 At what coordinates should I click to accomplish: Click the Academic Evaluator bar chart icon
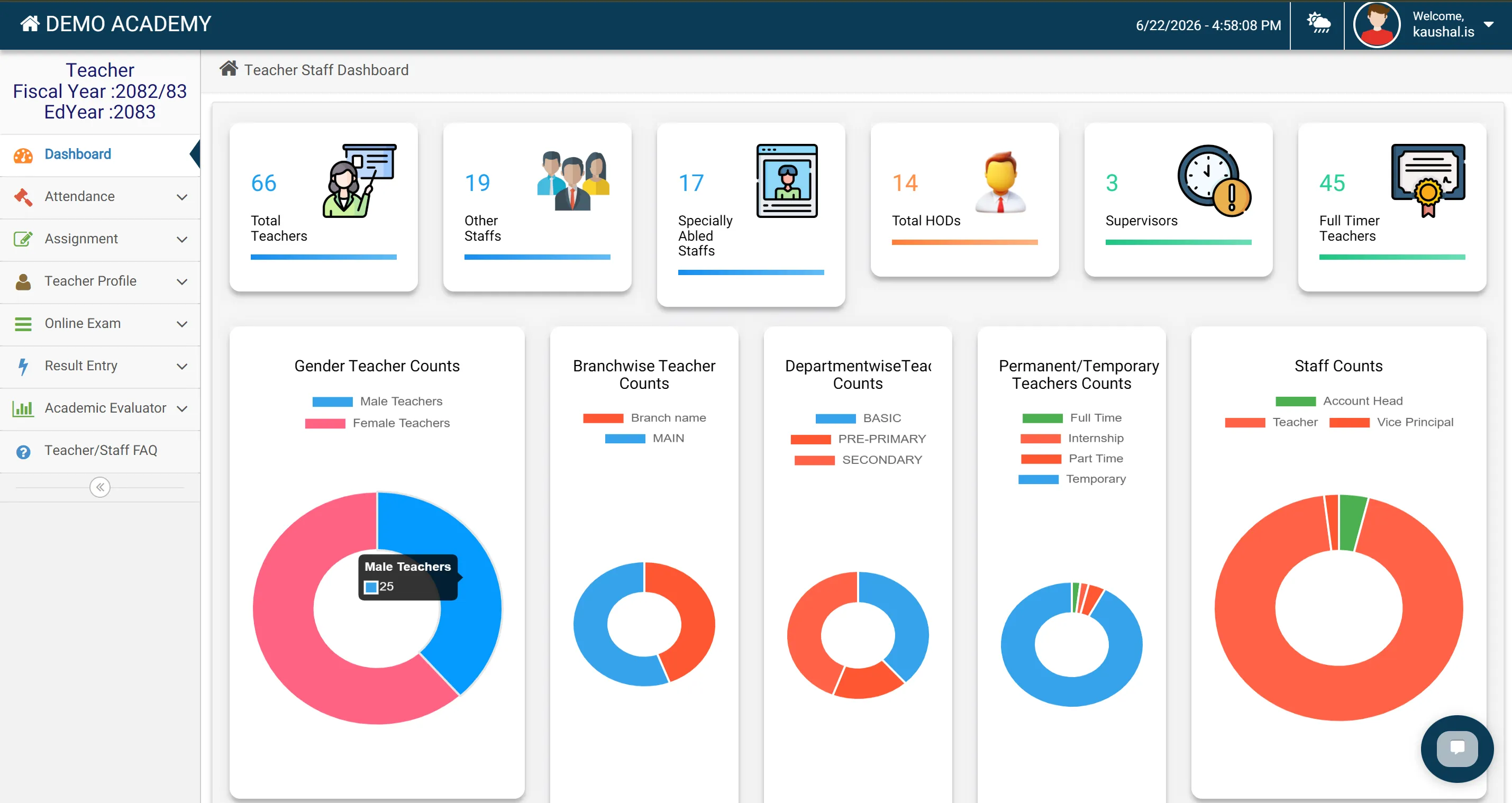[x=23, y=408]
